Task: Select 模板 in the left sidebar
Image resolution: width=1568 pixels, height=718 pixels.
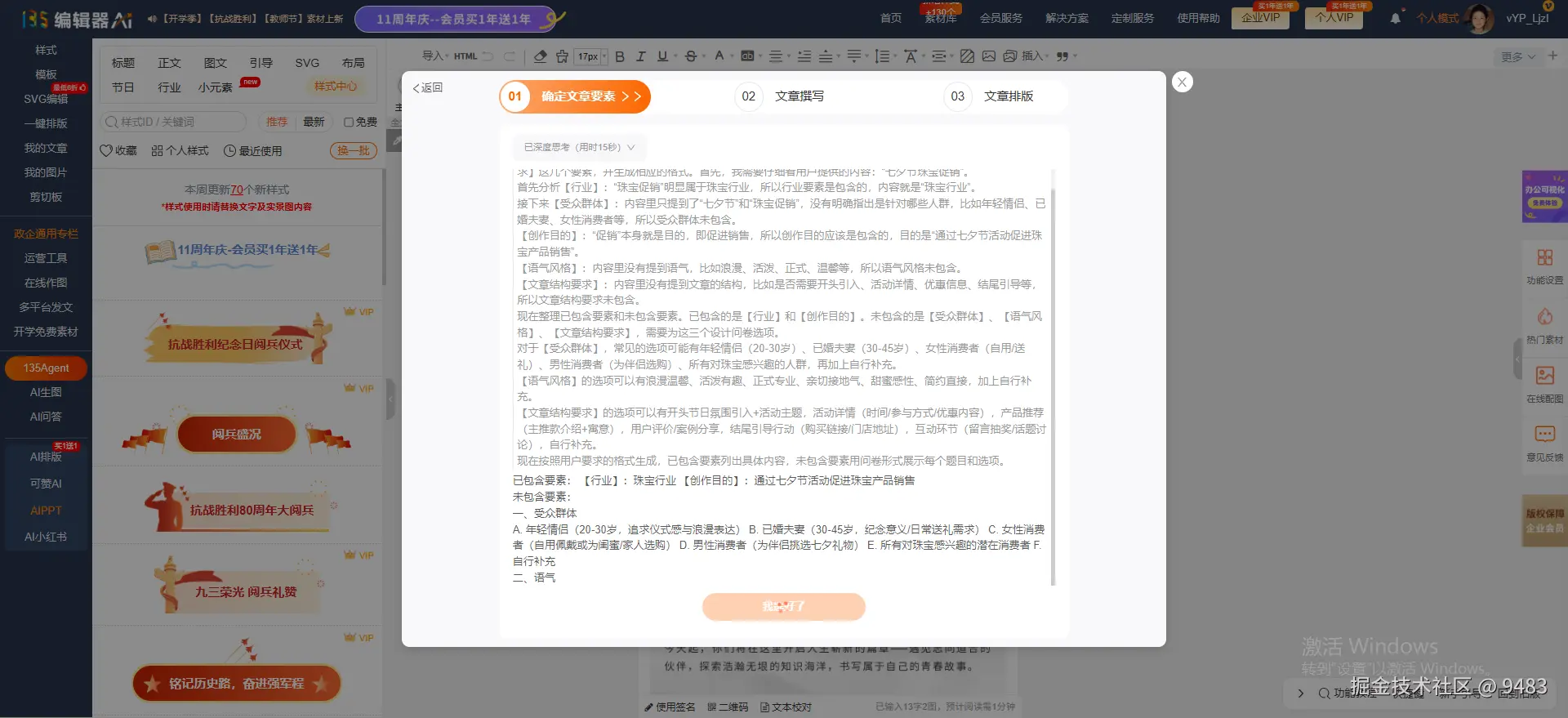Action: 46,74
